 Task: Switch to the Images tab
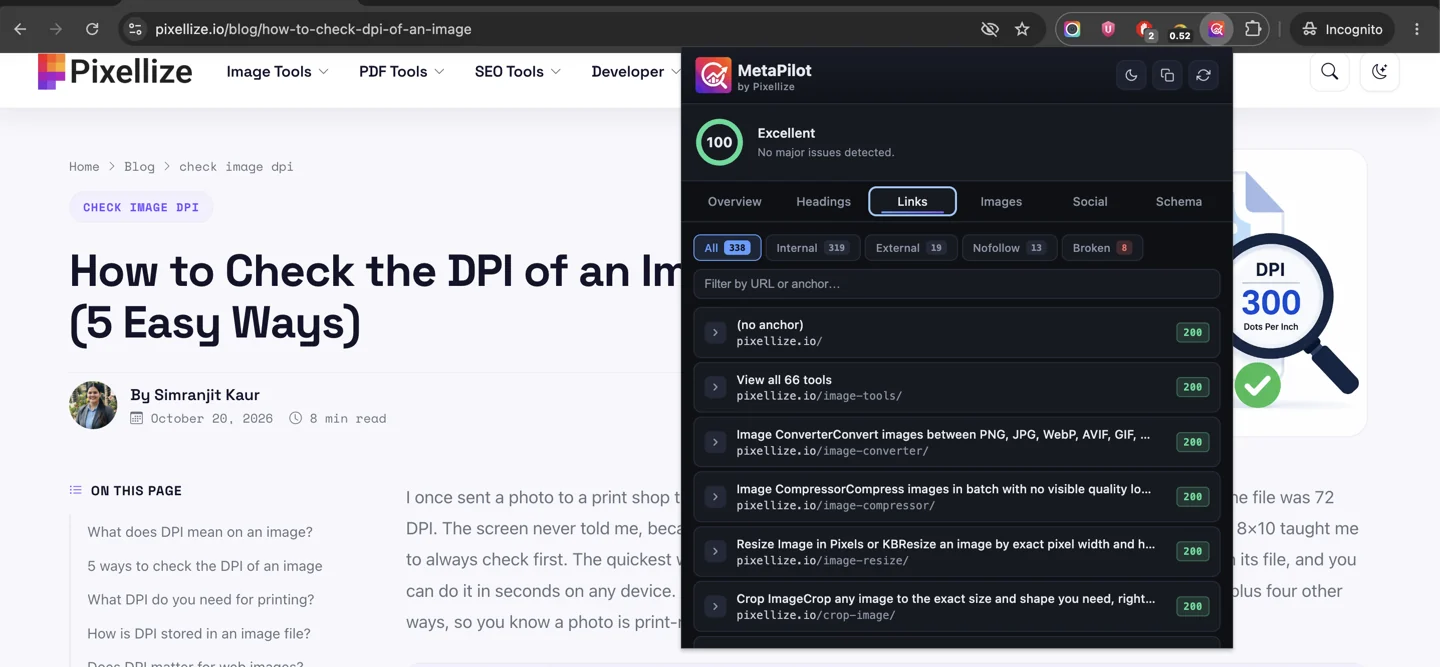point(1001,201)
